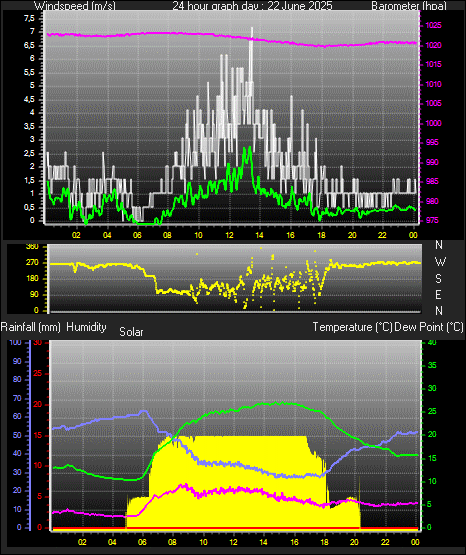Click the 14 hour label under the temperature graph
The height and width of the screenshot is (555, 466).
tap(264, 542)
